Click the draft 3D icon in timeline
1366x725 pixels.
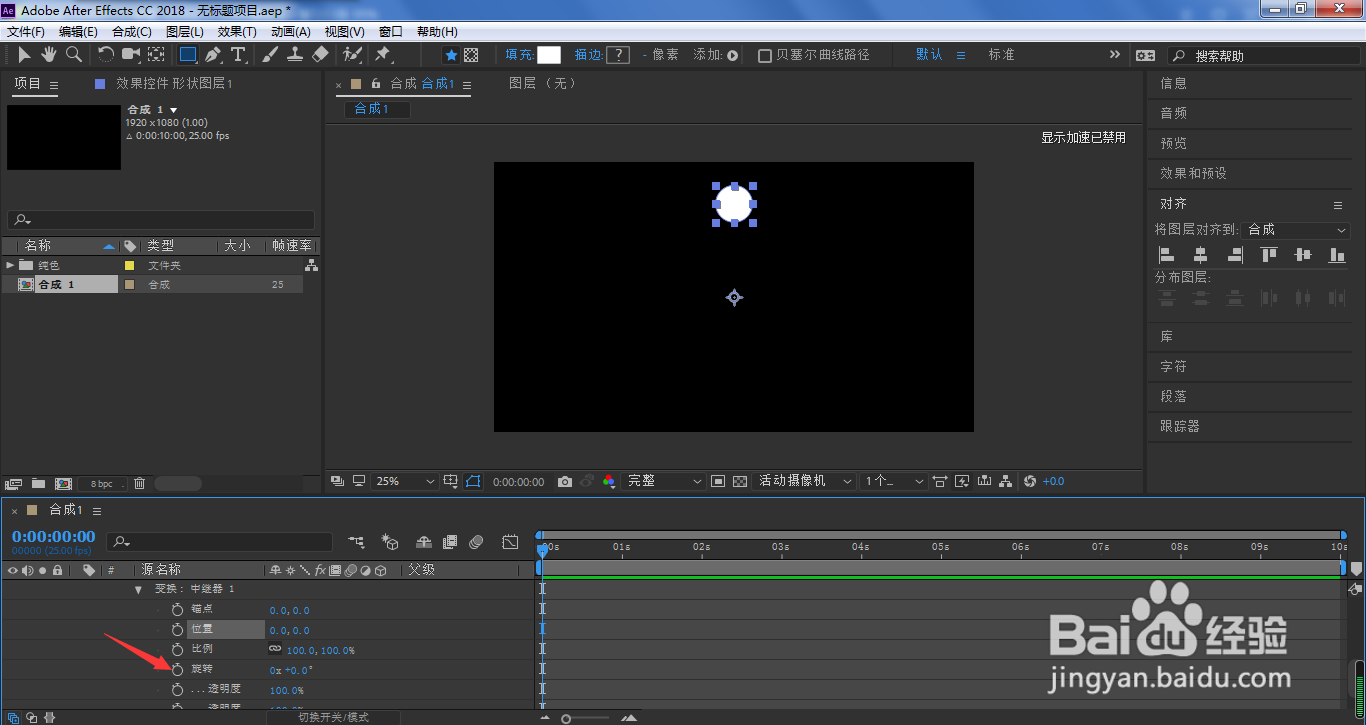pos(390,542)
